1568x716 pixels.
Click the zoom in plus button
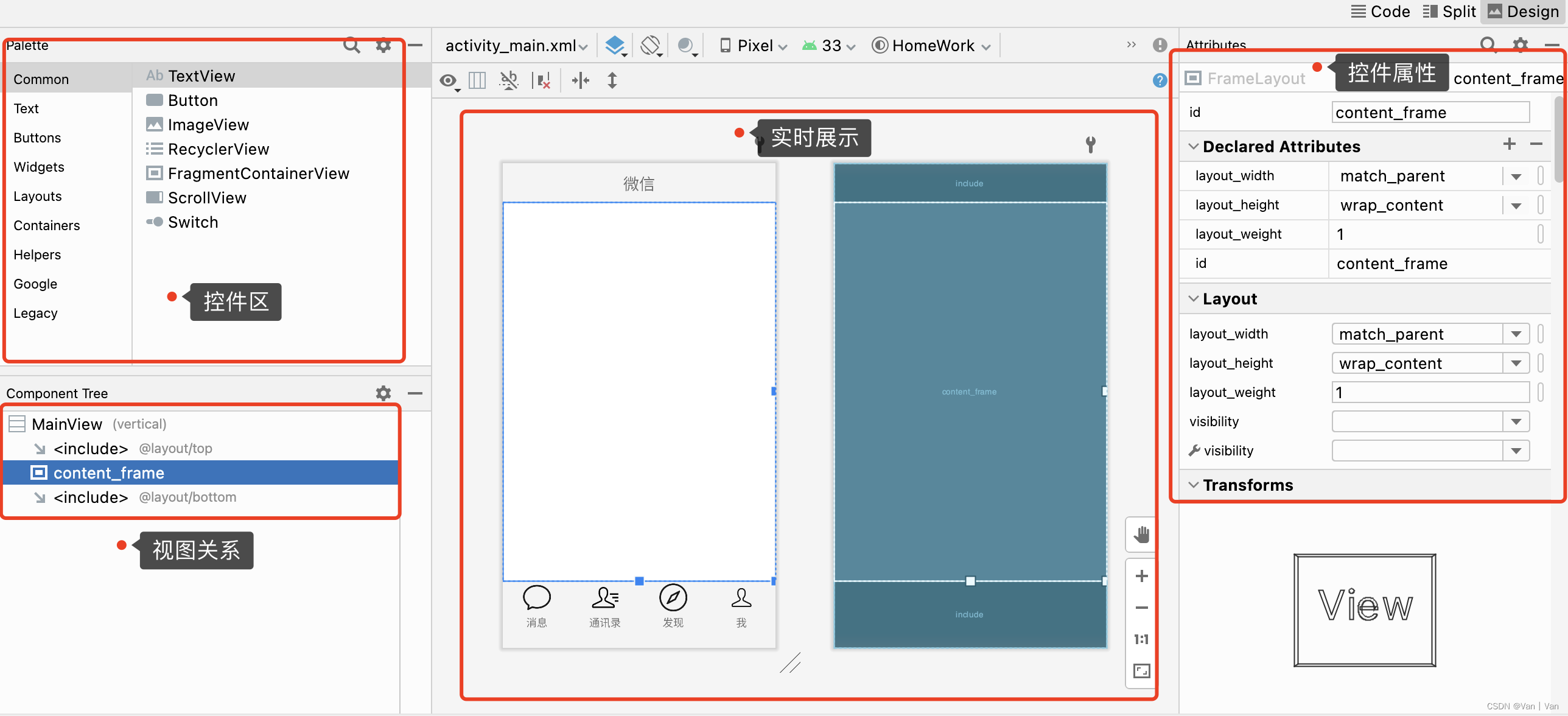pyautogui.click(x=1141, y=576)
